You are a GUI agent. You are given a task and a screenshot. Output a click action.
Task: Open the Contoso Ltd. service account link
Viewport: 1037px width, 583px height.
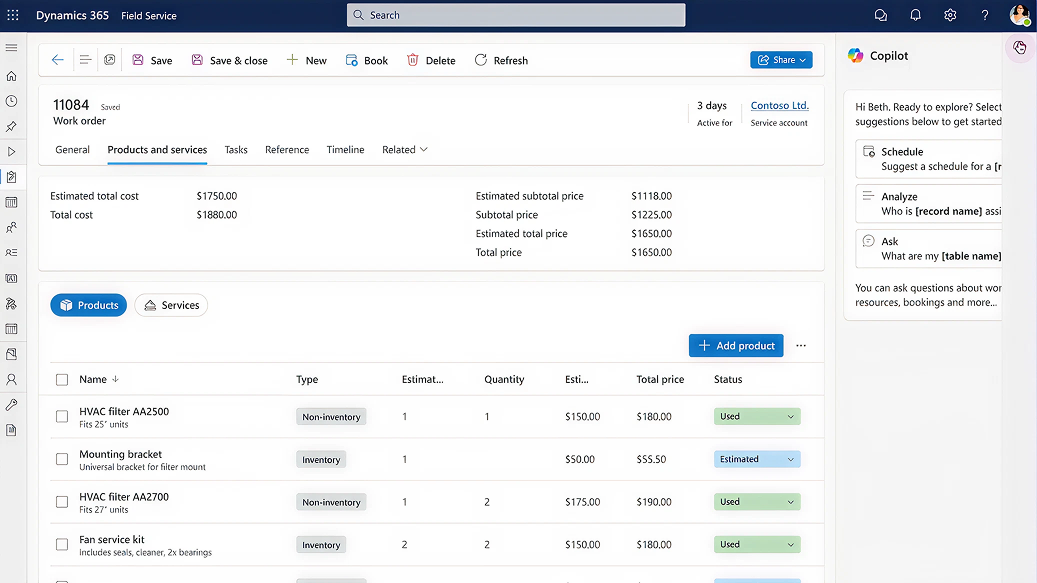pyautogui.click(x=779, y=106)
